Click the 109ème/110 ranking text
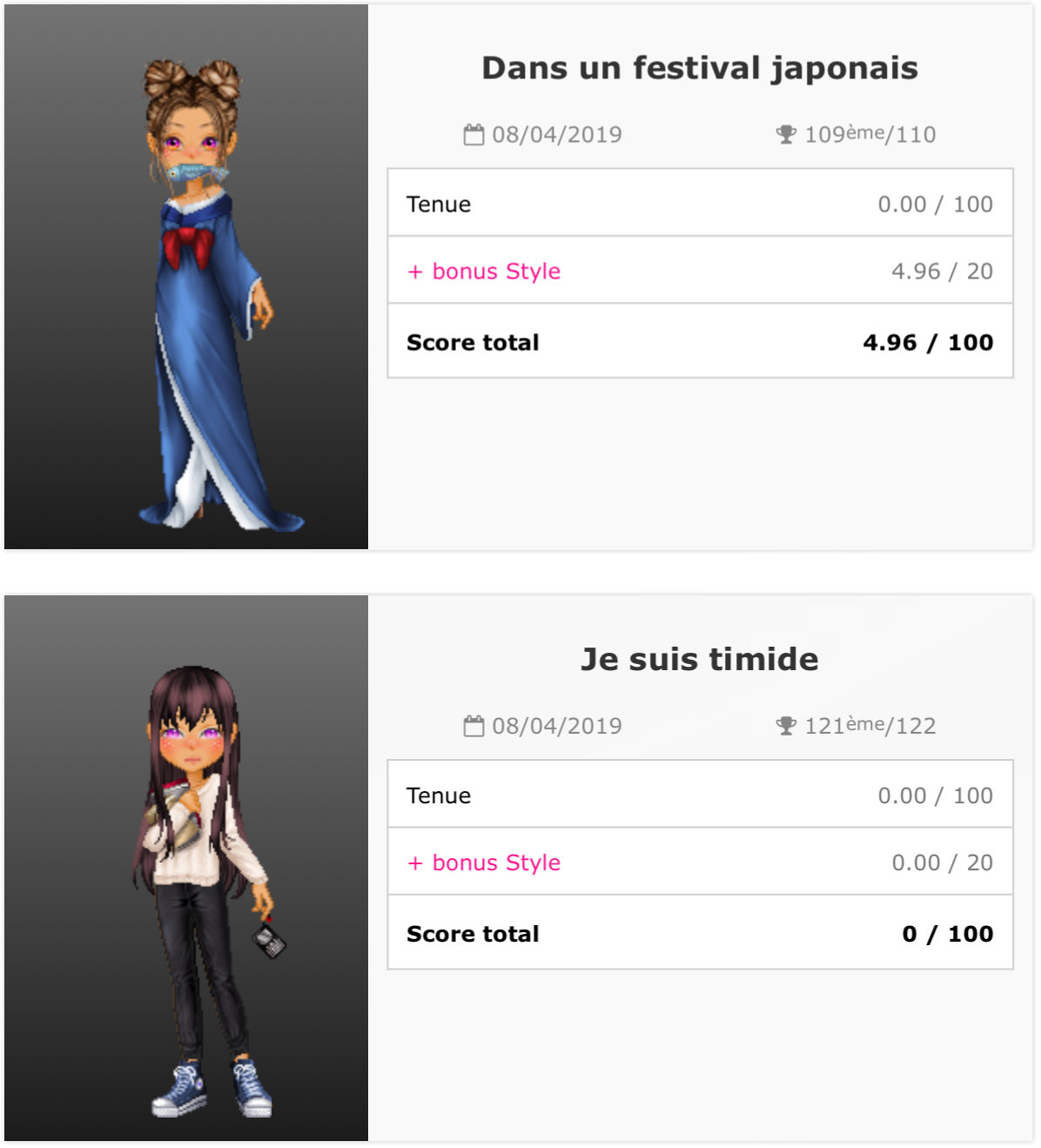 tap(870, 135)
